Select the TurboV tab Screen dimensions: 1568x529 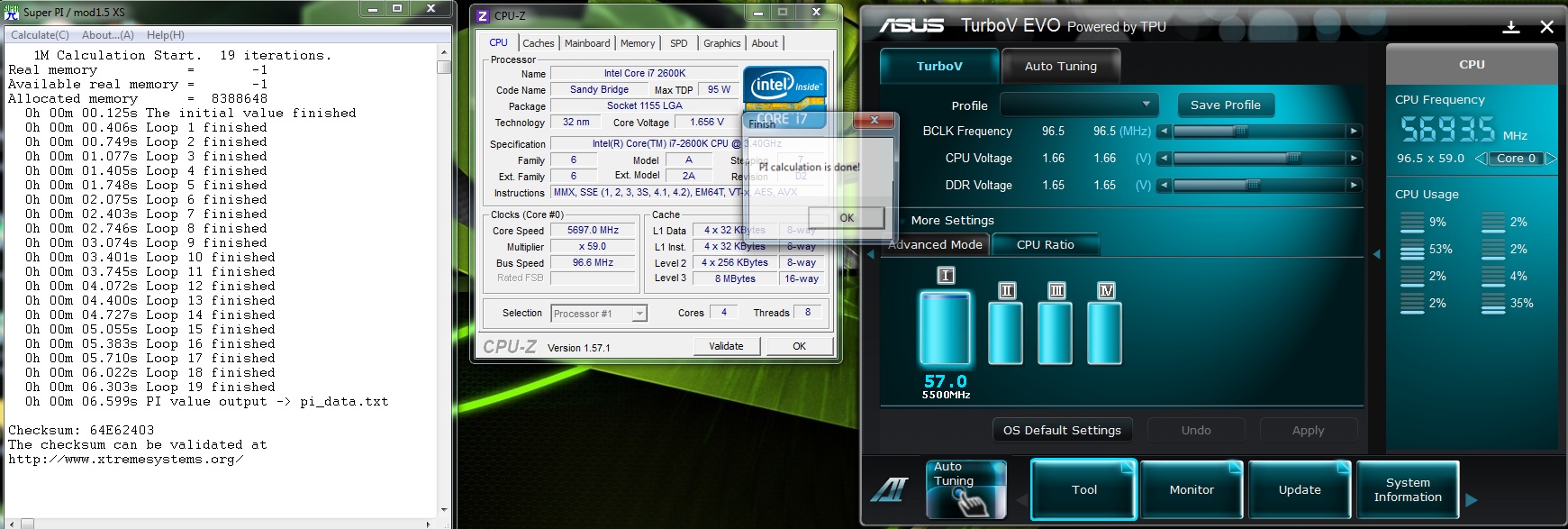[x=939, y=66]
